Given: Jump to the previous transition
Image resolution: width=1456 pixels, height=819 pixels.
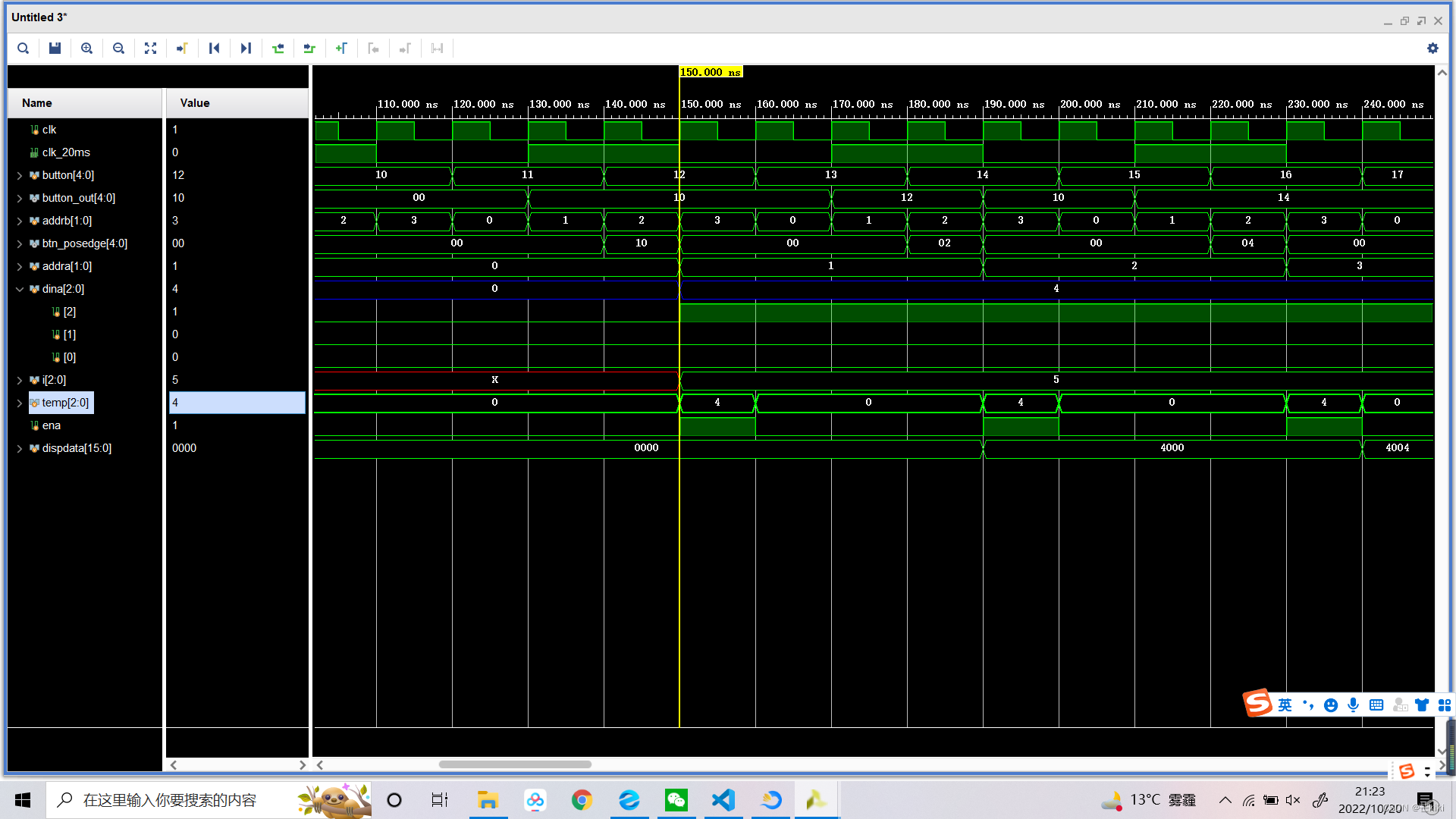Looking at the screenshot, I should tap(278, 49).
